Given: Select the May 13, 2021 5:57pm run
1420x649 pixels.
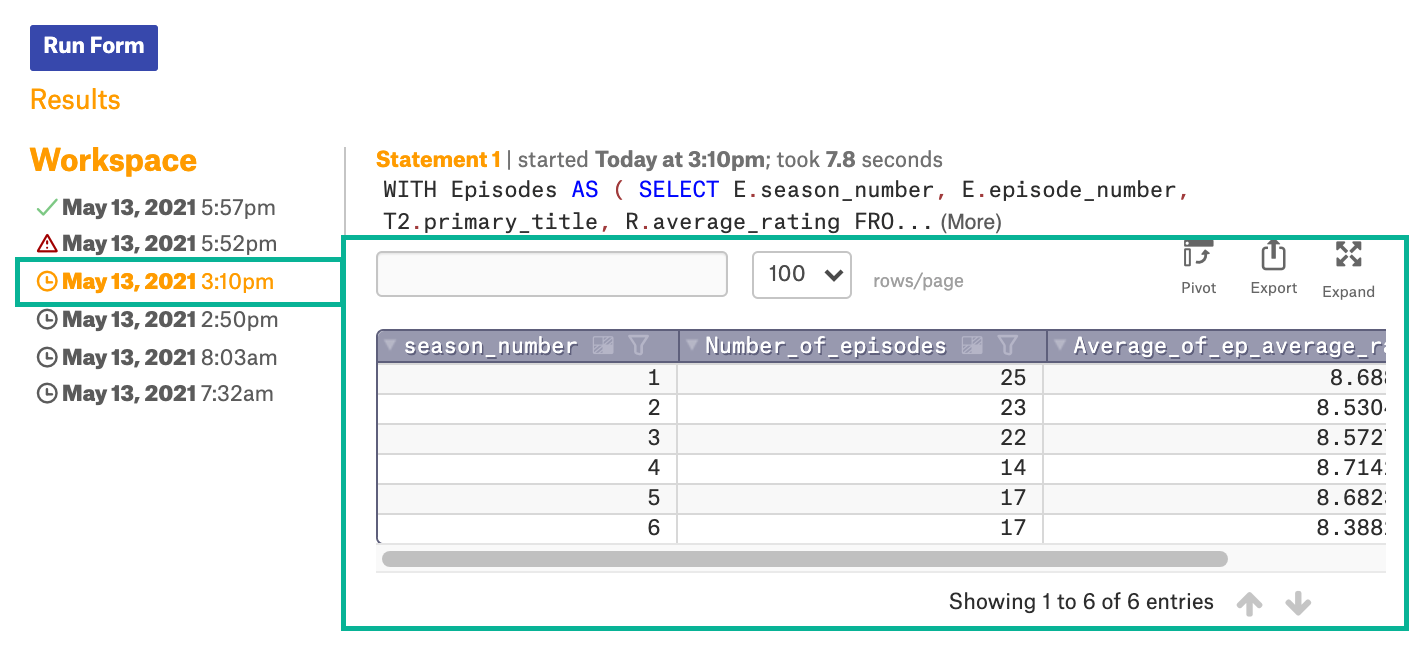Looking at the screenshot, I should point(155,208).
